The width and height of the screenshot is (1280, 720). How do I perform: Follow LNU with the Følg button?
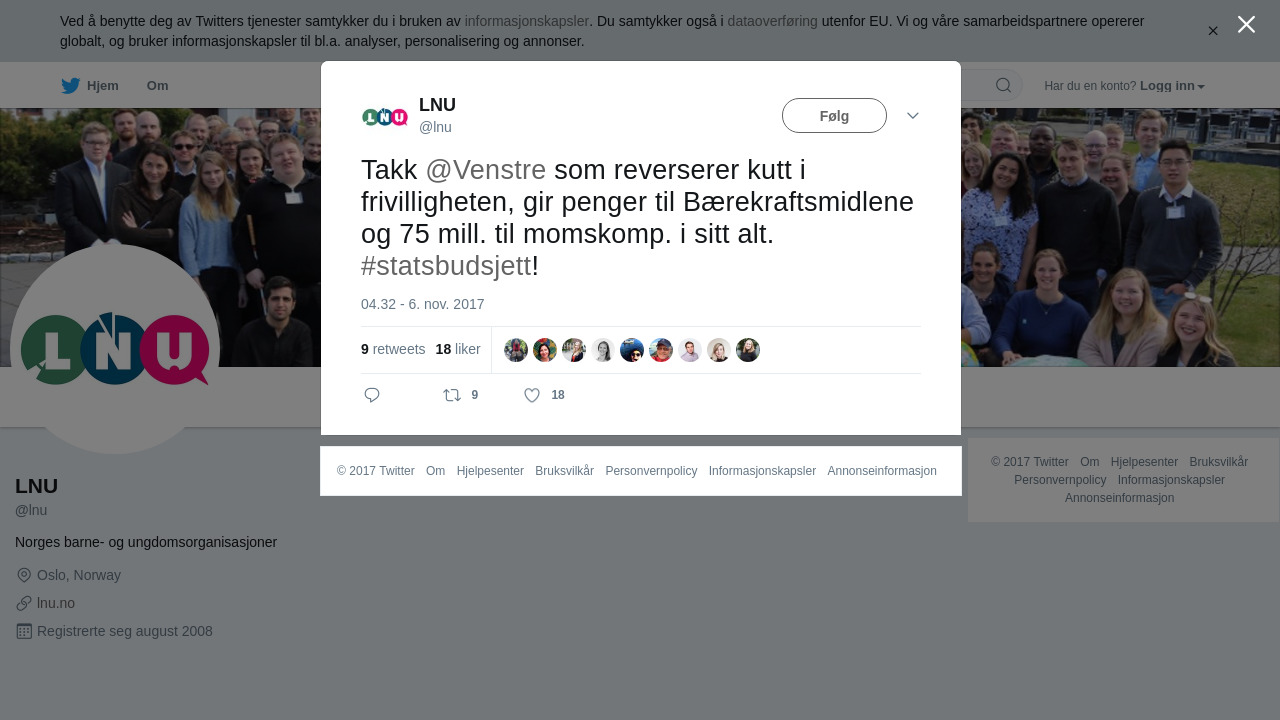click(x=834, y=116)
